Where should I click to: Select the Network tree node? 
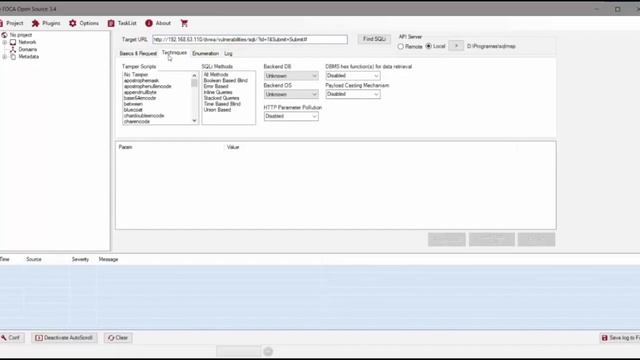(27, 42)
